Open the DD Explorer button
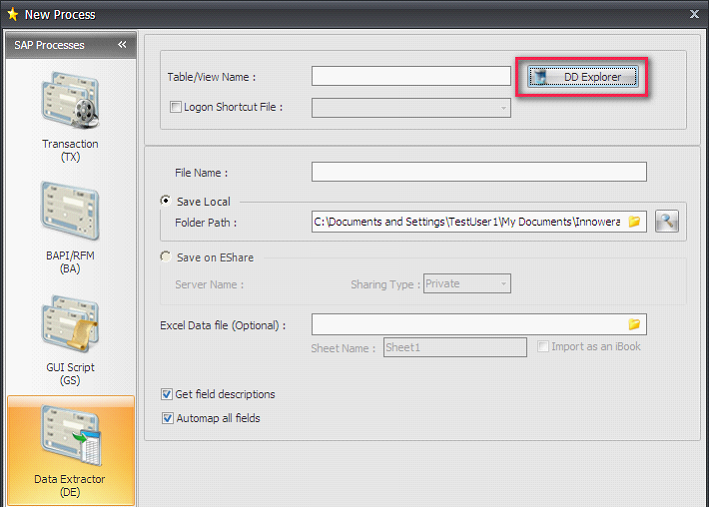Image resolution: width=710 pixels, height=508 pixels. (x=582, y=77)
